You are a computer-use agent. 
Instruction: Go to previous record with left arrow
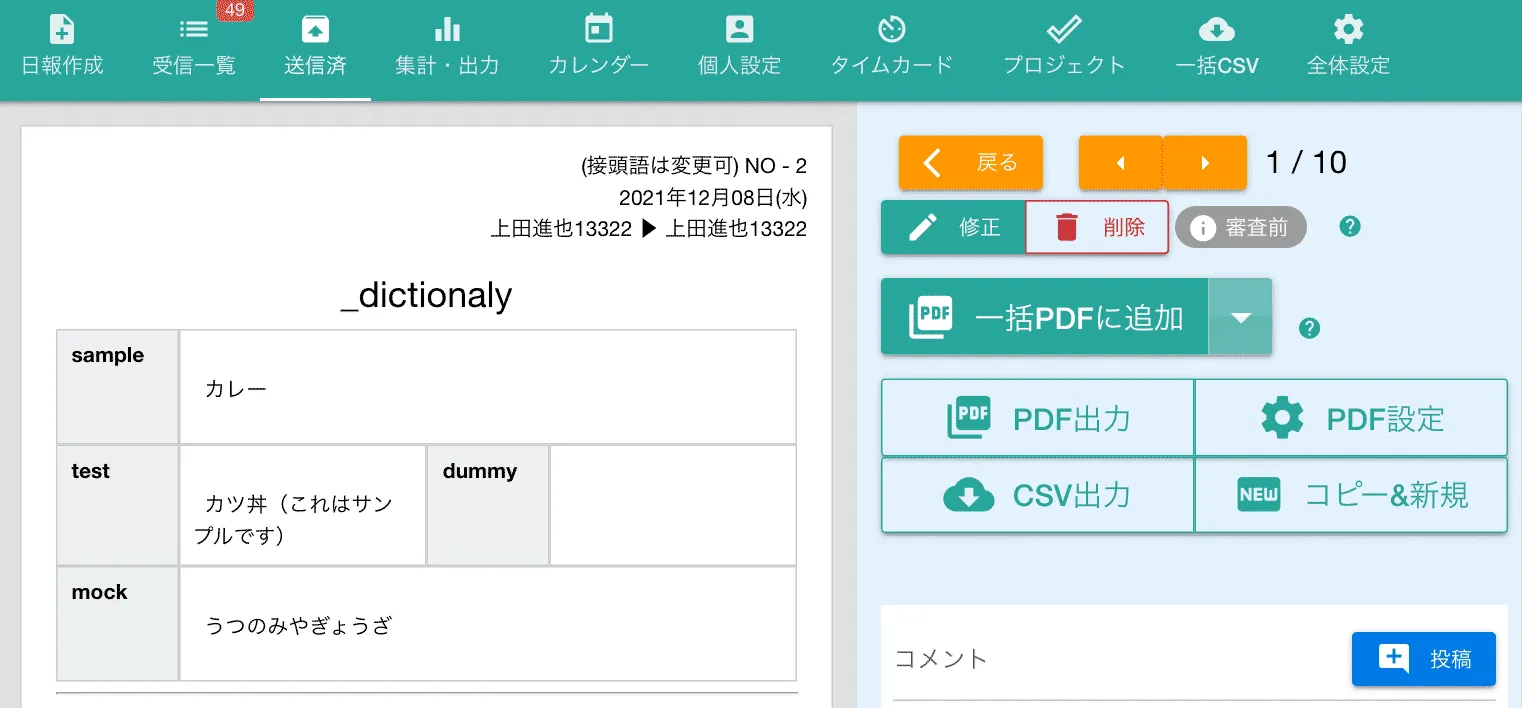pos(1120,162)
